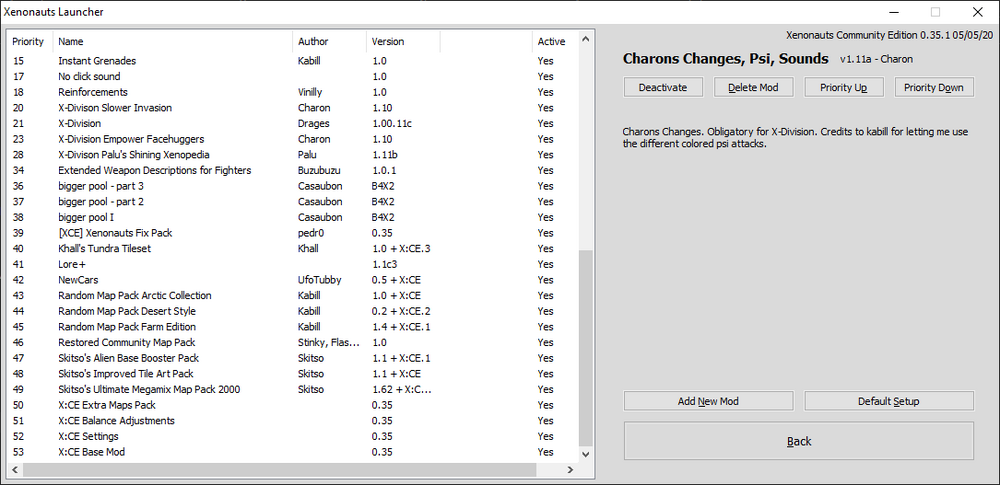Click the vertical scrollbar thumb
The height and width of the screenshot is (485, 1000).
pos(585,348)
